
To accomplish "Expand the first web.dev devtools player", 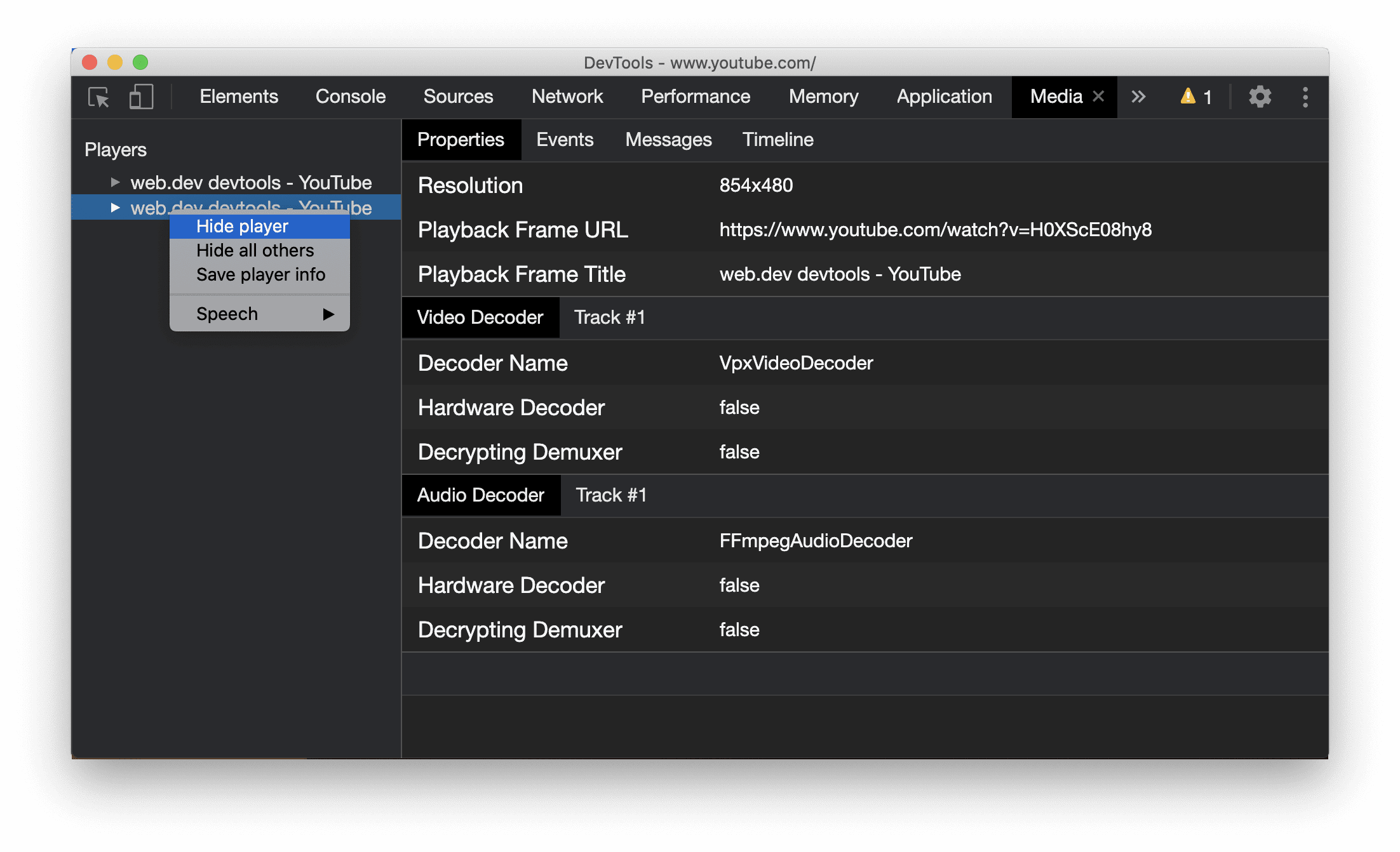I will coord(114,181).
